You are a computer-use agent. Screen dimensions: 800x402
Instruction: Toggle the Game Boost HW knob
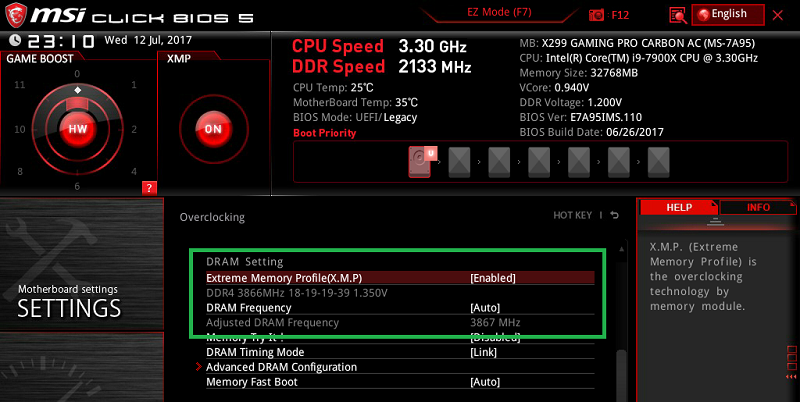[78, 129]
